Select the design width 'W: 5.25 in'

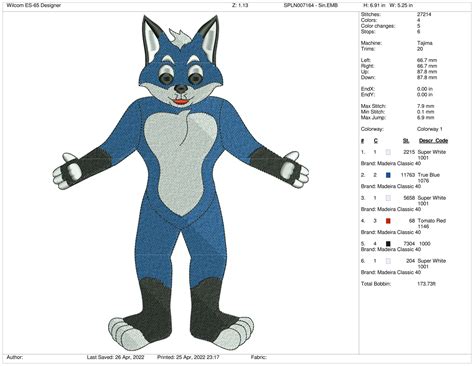401,5
